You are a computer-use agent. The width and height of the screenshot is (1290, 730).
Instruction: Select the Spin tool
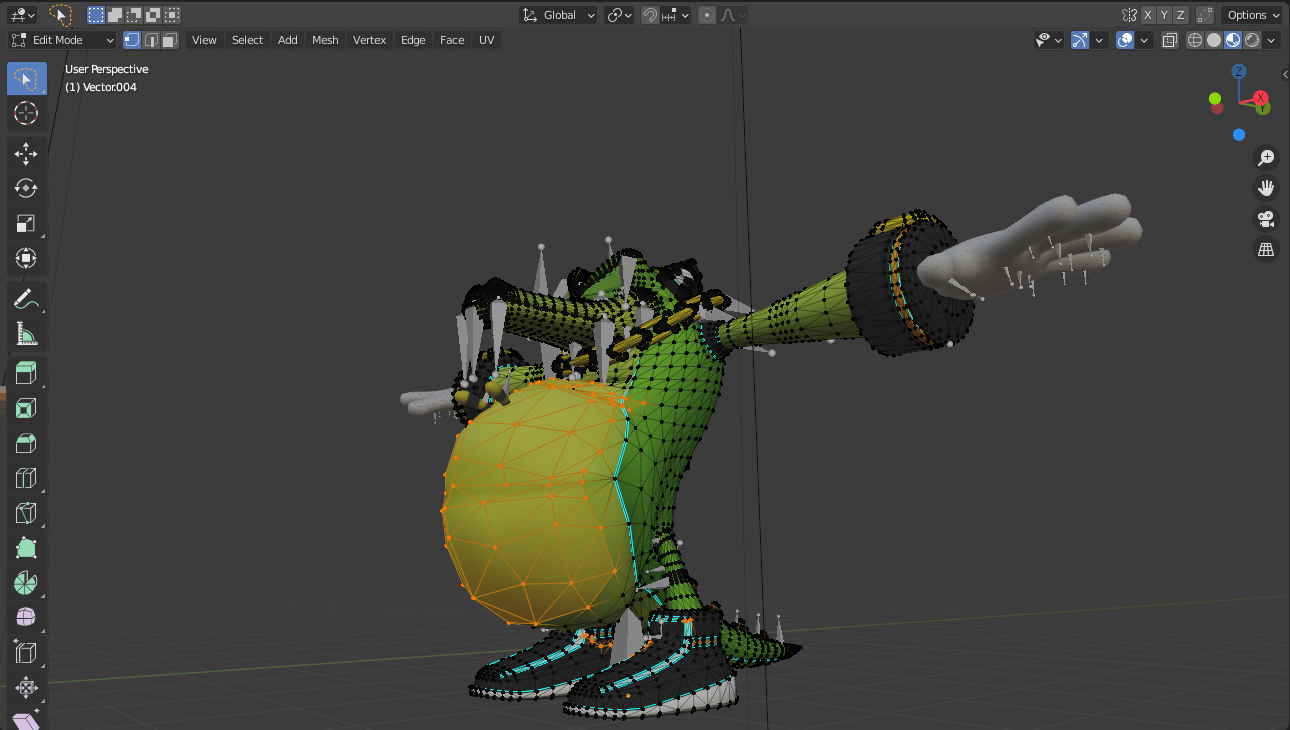click(26, 584)
